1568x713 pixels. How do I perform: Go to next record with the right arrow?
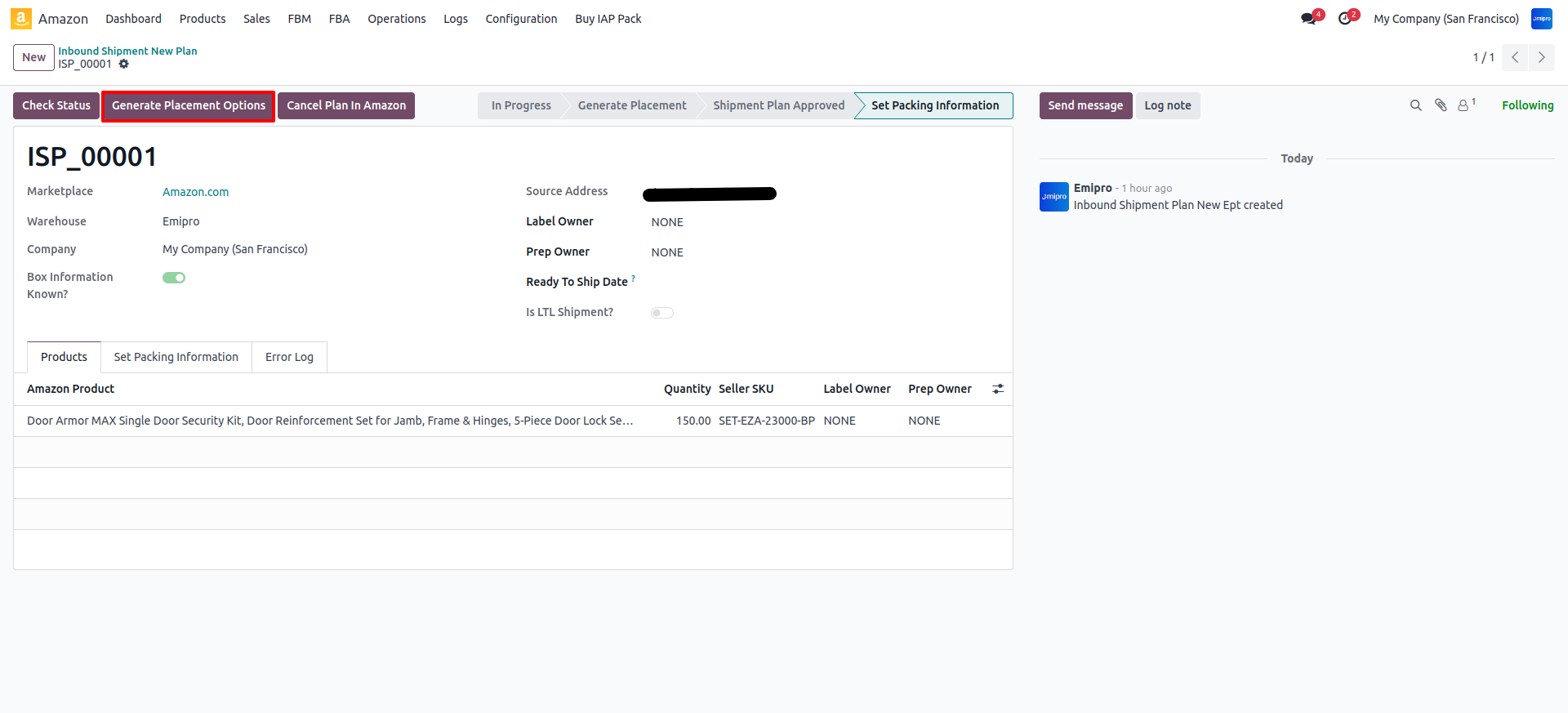tap(1541, 57)
